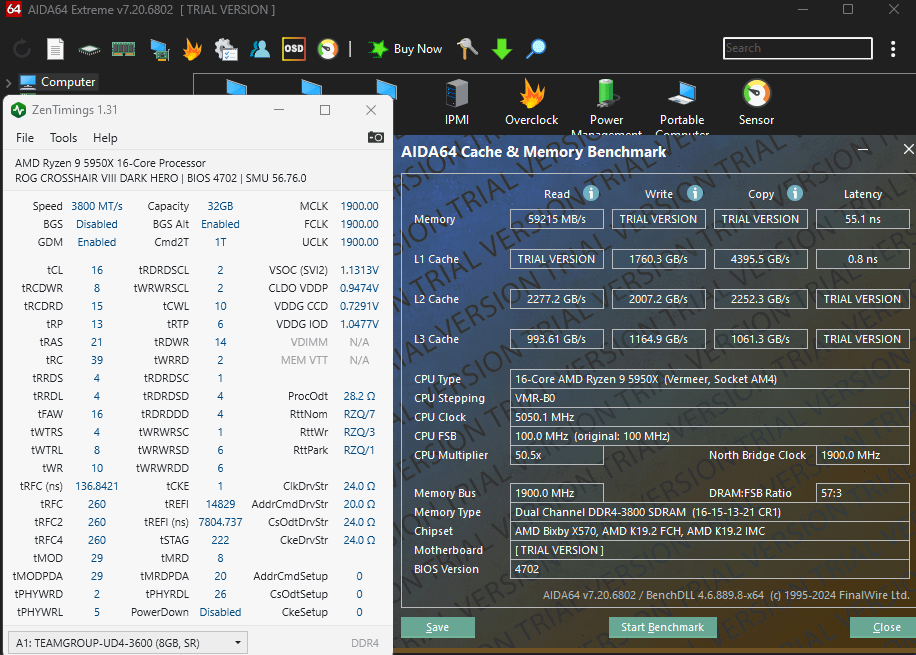Click Memory Latency value 55.1 ns
This screenshot has width=916, height=655.
[862, 219]
